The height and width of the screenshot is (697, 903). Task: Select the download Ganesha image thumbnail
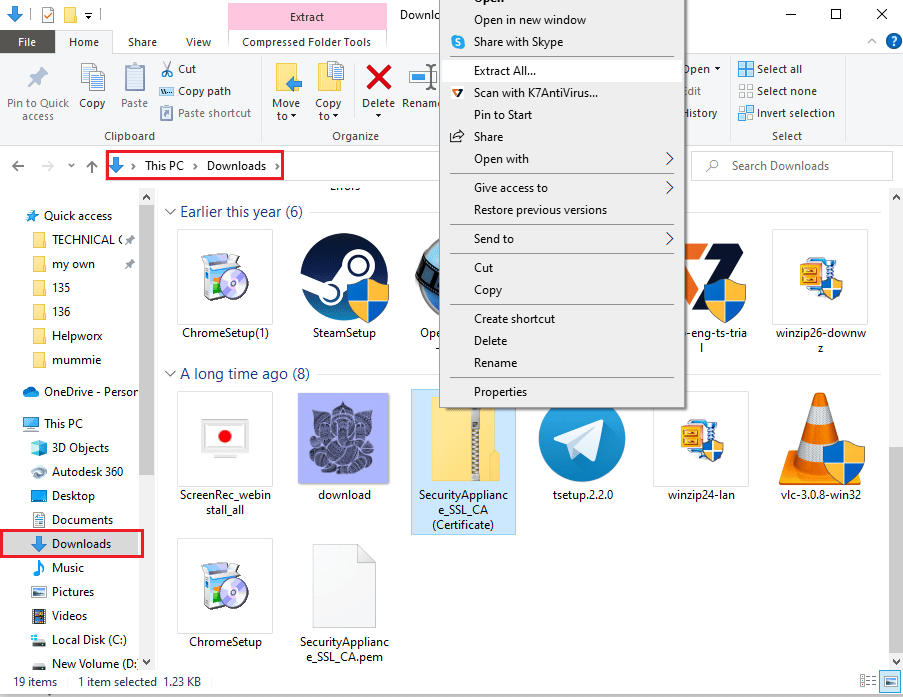click(344, 439)
